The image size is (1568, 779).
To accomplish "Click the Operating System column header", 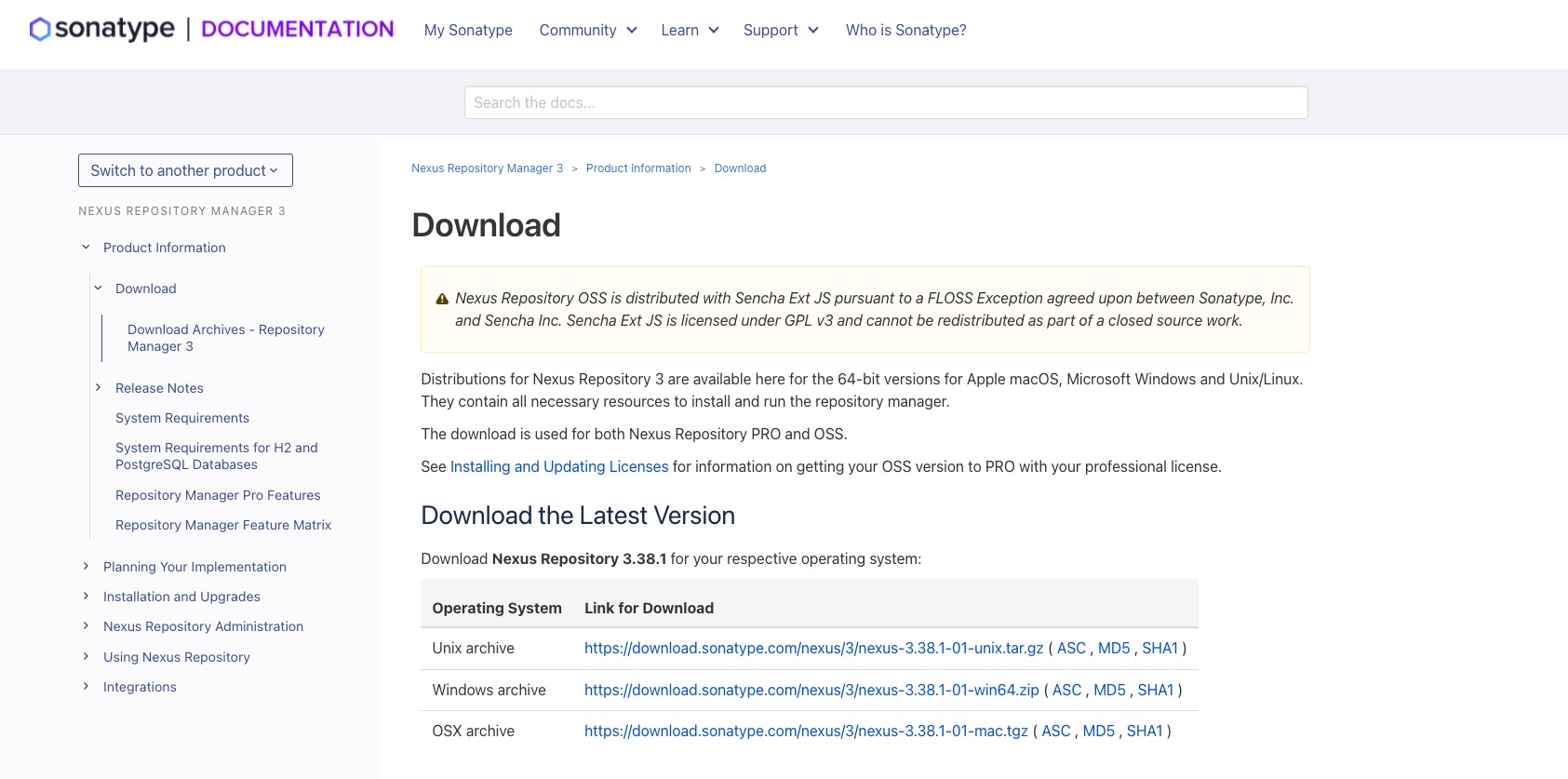I will 497,608.
